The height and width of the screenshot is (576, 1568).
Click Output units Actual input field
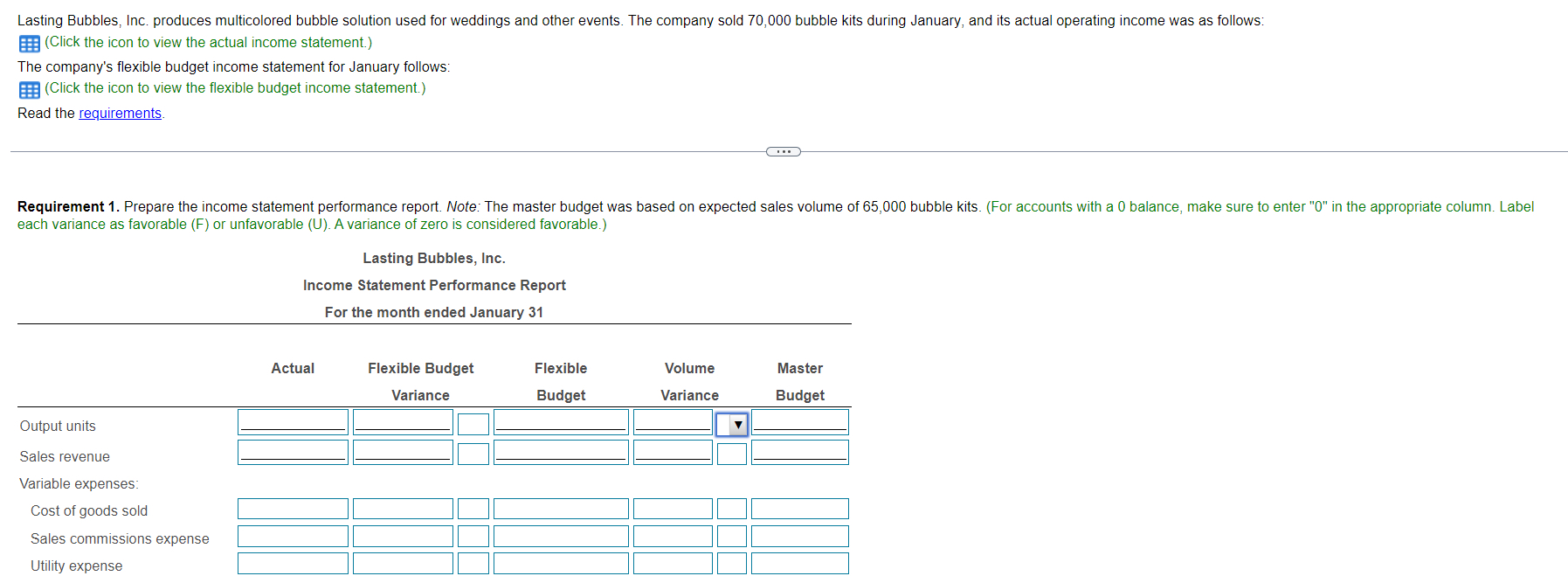[x=293, y=422]
